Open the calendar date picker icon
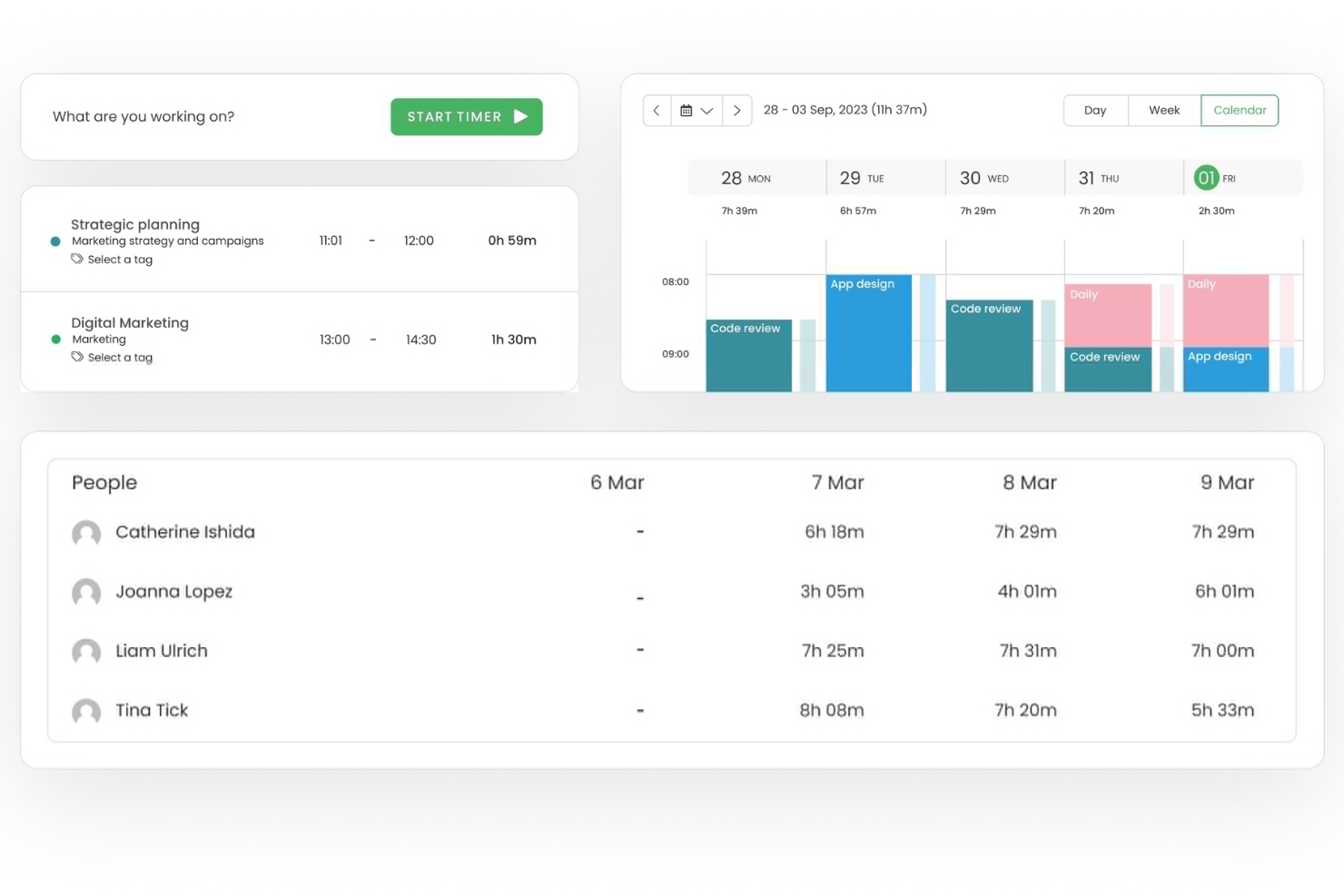This screenshot has height=896, width=1344. pos(687,110)
